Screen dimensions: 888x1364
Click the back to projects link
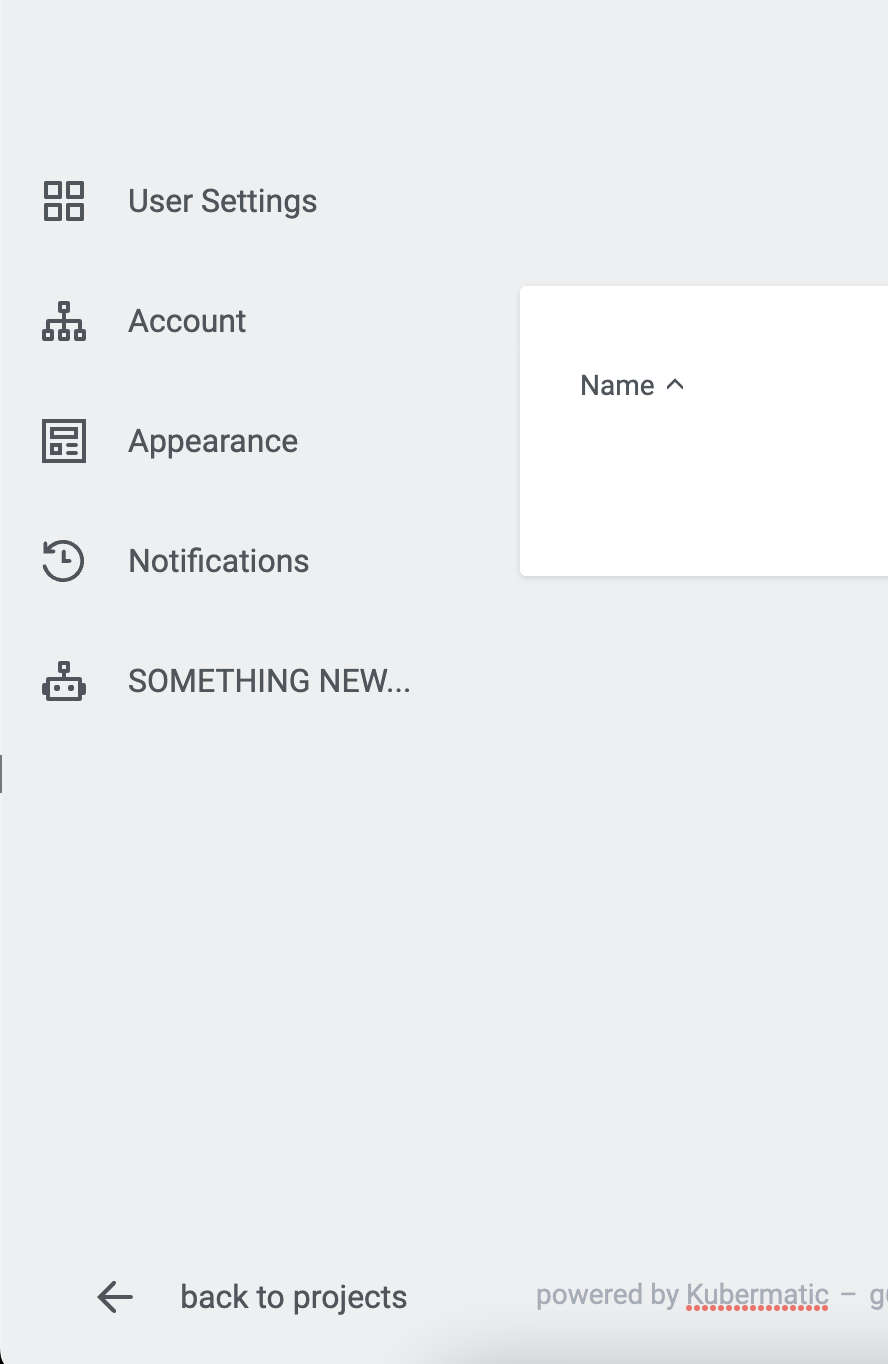tap(293, 1297)
